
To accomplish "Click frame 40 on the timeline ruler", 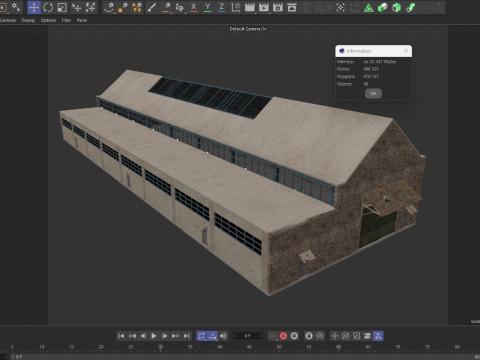I will click(220, 347).
